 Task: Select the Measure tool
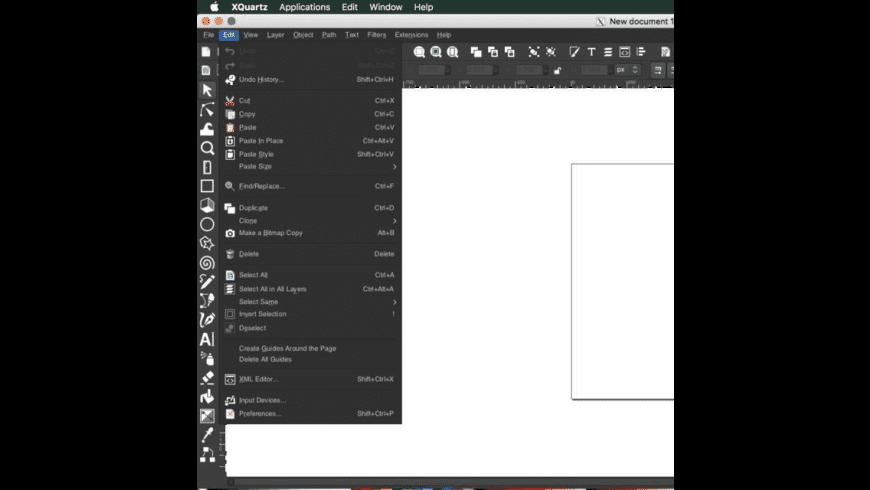pos(207,167)
